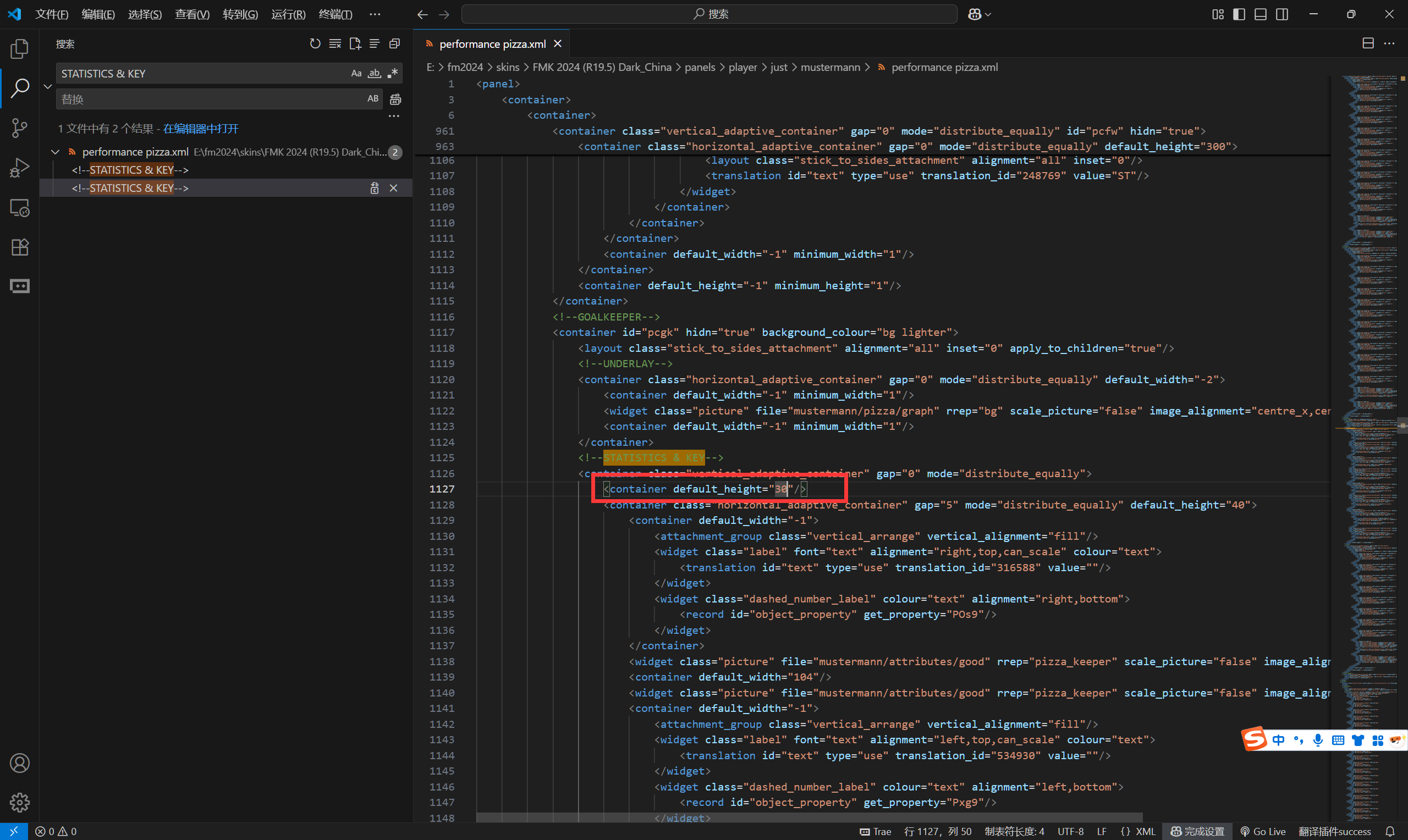Open editor More Actions ellipsis

click(1389, 43)
